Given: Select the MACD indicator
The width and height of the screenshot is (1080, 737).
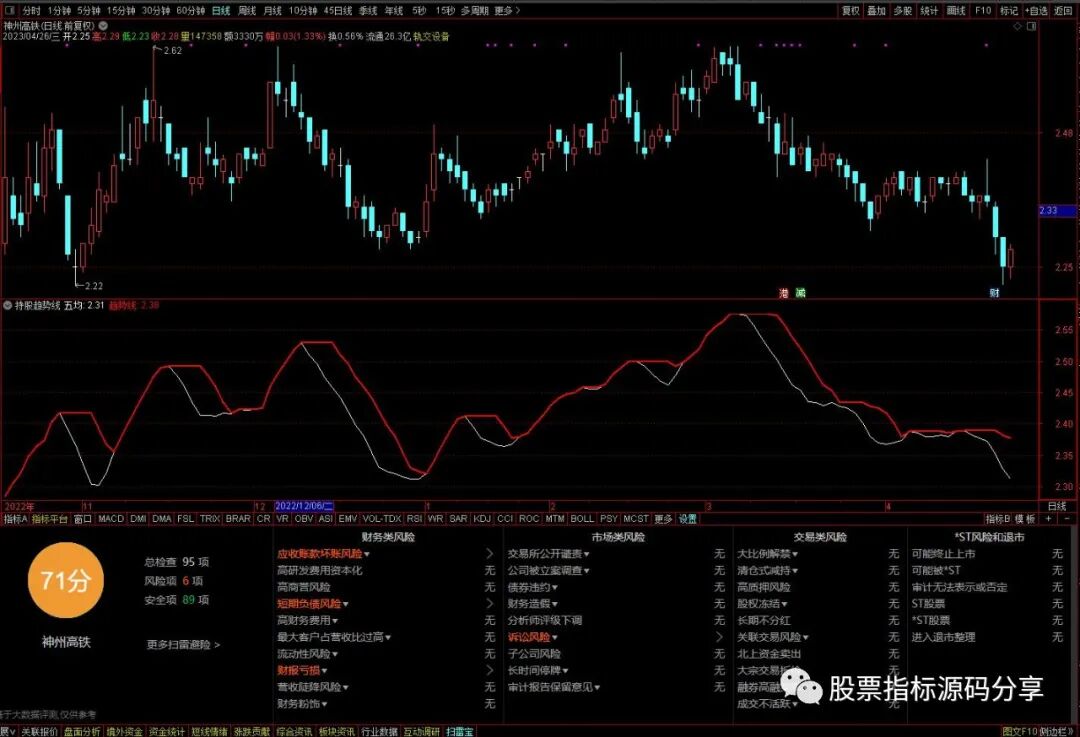Looking at the screenshot, I should pos(111,519).
